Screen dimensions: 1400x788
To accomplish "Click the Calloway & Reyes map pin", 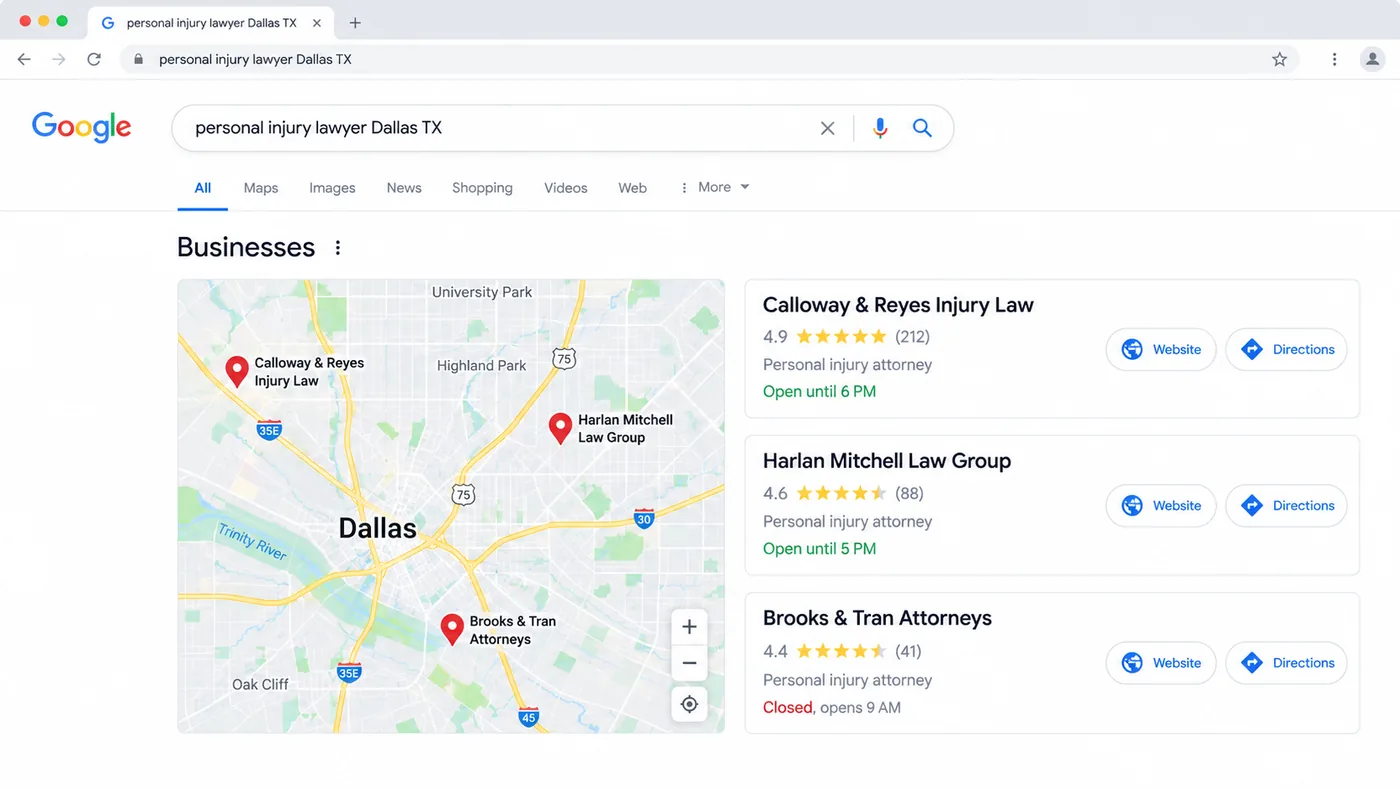I will click(236, 371).
